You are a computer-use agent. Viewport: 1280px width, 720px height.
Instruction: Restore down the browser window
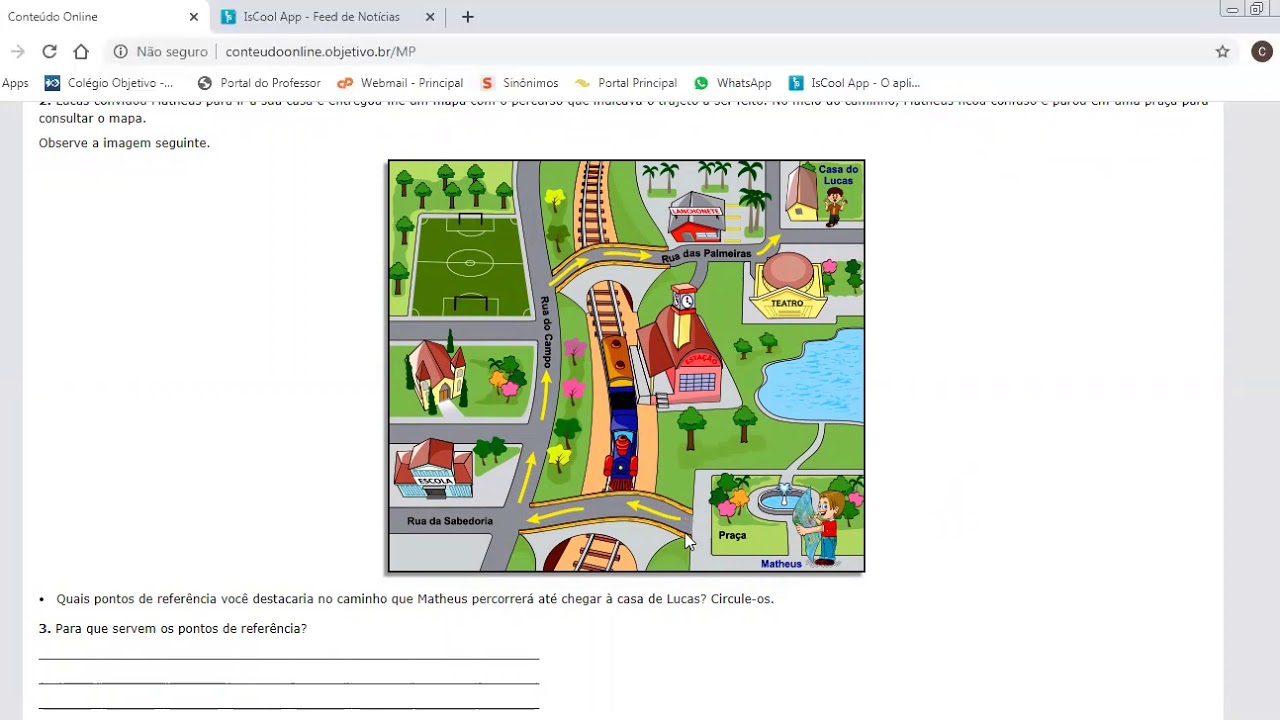click(1257, 9)
